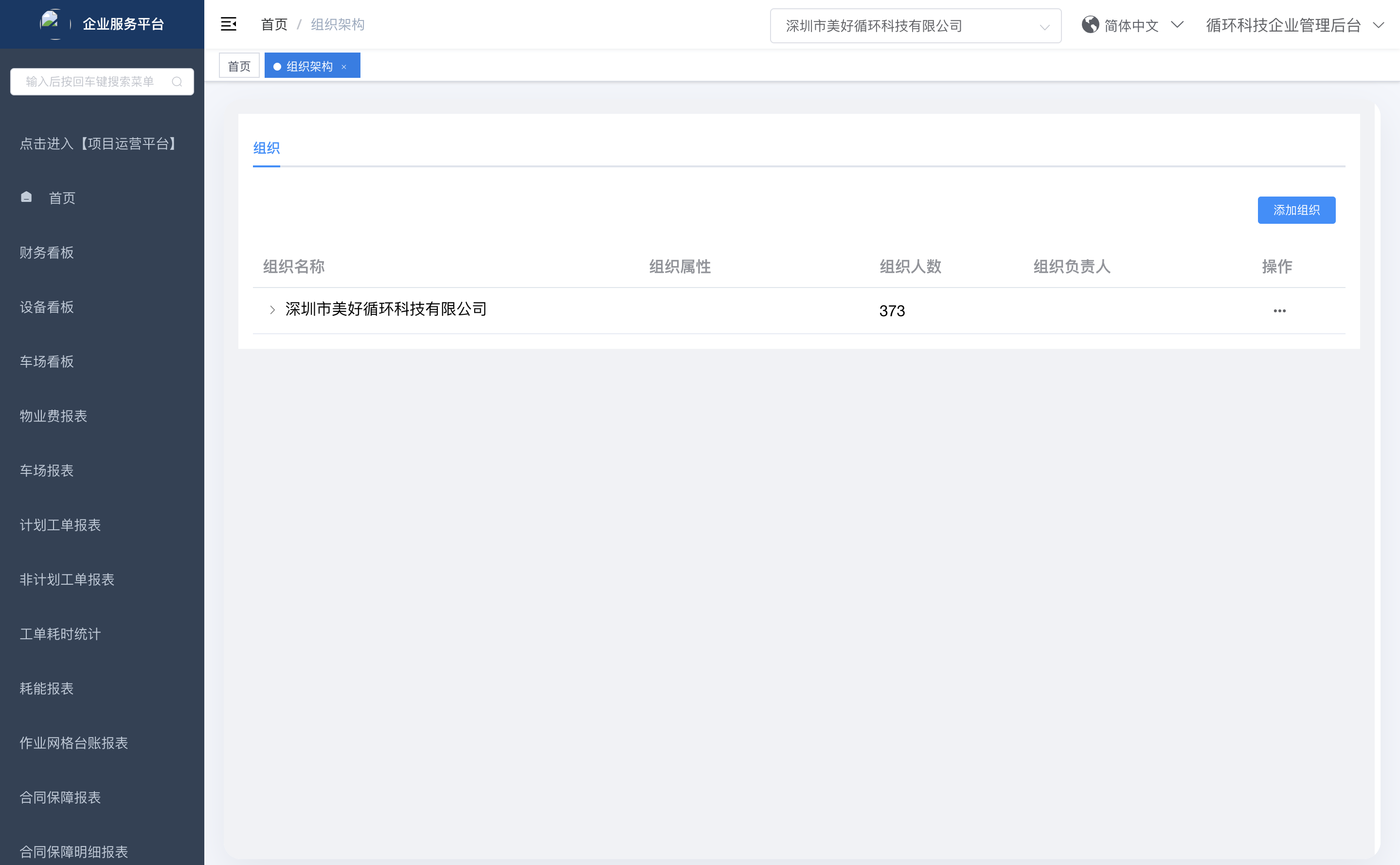Screen dimensions: 1400x865
Task: Select the 组织 tab
Action: tap(267, 148)
